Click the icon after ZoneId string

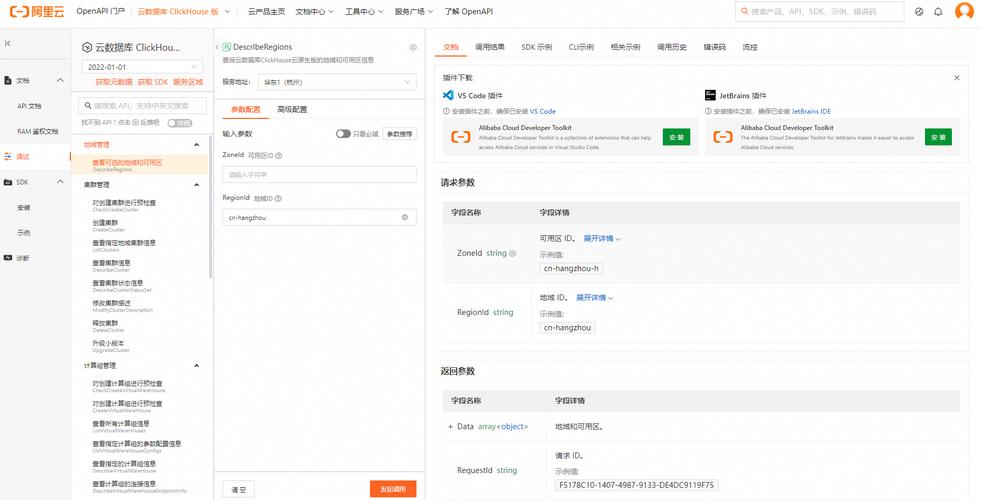tap(512, 253)
